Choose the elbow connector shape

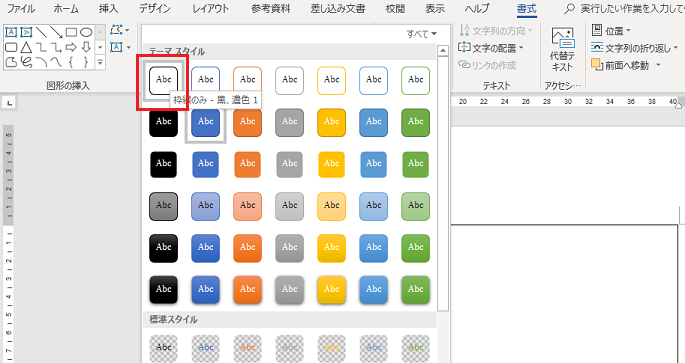[x=41, y=47]
